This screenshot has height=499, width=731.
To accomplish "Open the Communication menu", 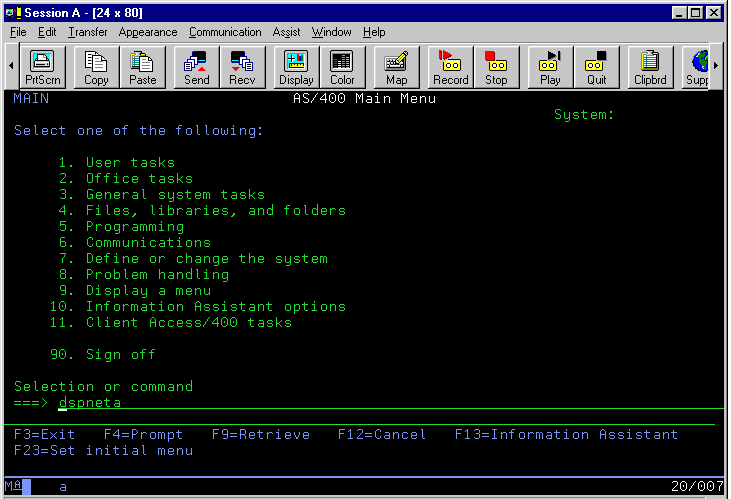I will coord(225,32).
